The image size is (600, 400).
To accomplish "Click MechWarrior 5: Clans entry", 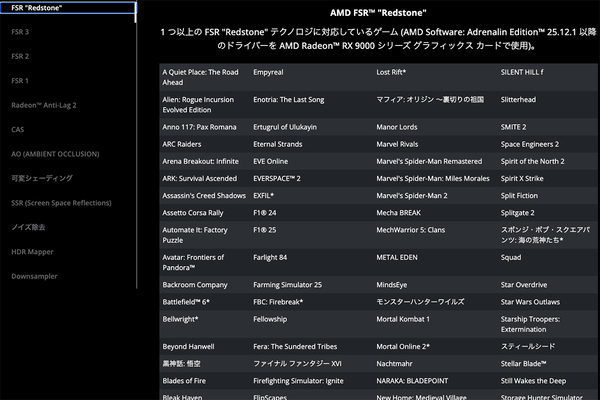I will click(x=411, y=230).
